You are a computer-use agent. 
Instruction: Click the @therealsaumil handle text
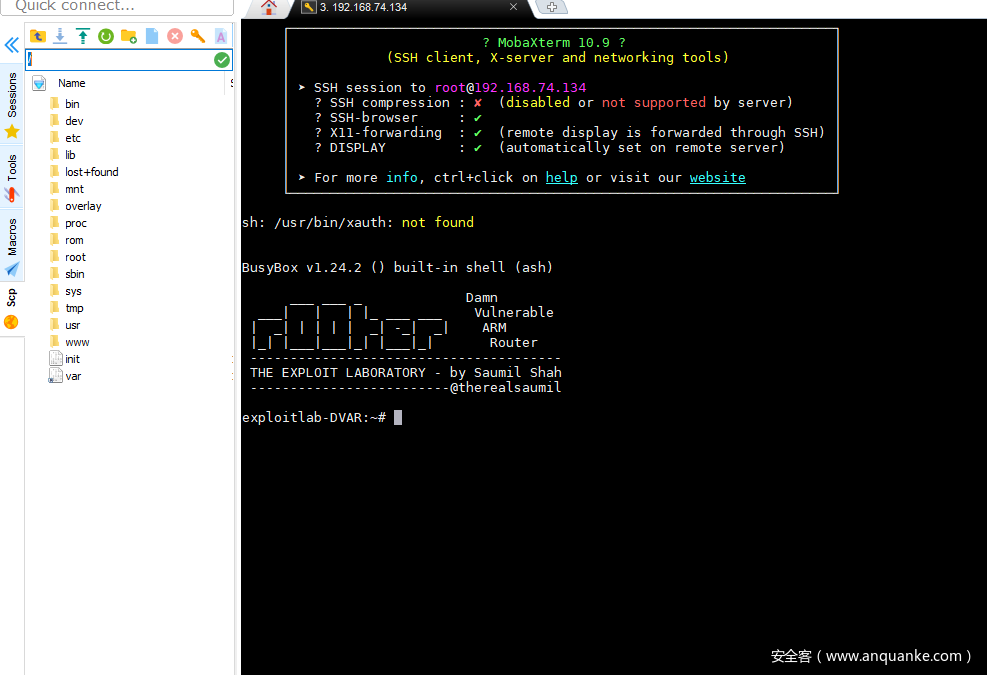pyautogui.click(x=505, y=388)
